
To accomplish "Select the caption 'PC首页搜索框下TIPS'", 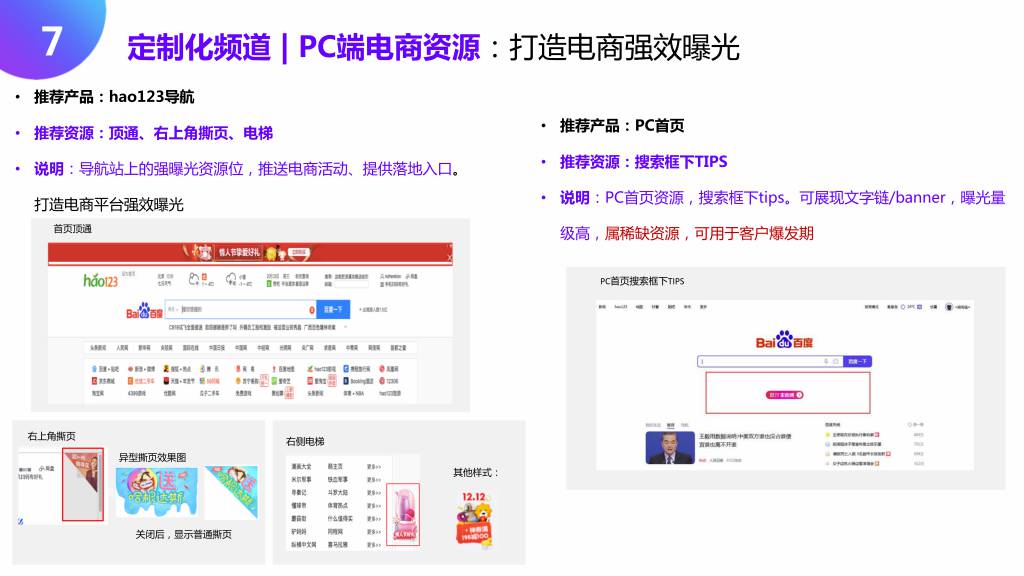I will click(x=642, y=281).
